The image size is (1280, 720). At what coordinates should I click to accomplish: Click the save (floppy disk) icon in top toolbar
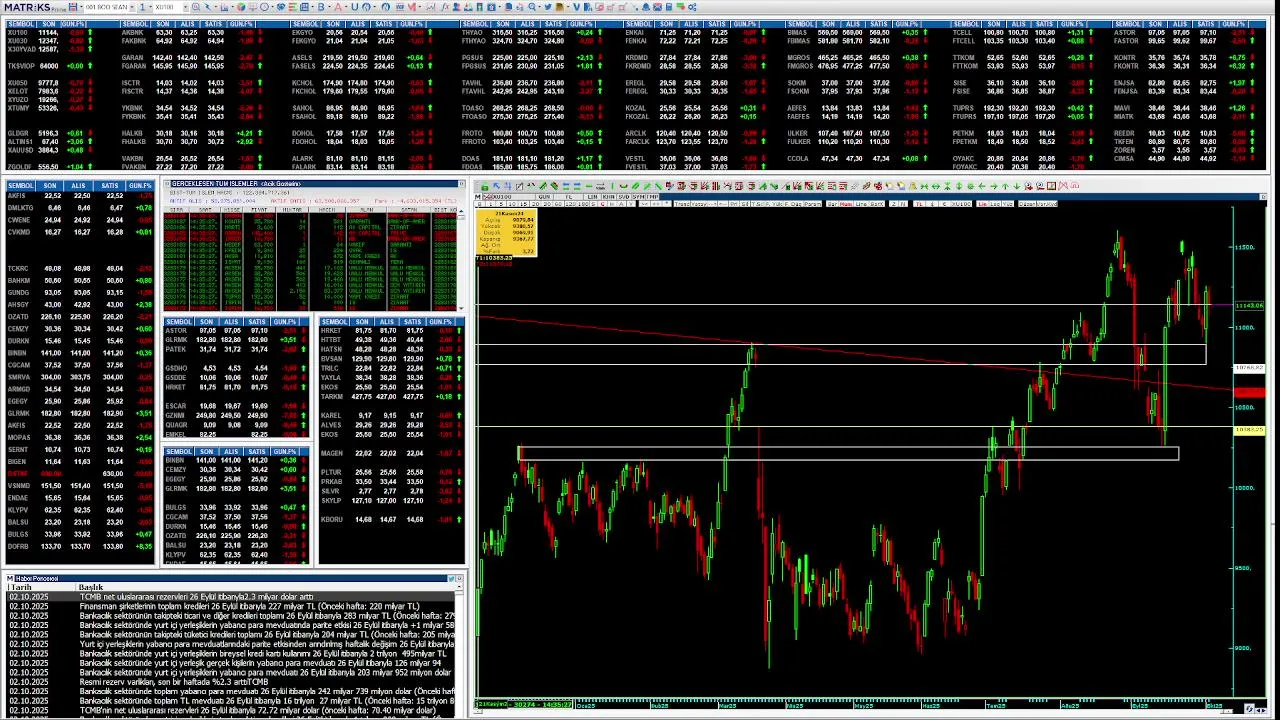coord(73,7)
